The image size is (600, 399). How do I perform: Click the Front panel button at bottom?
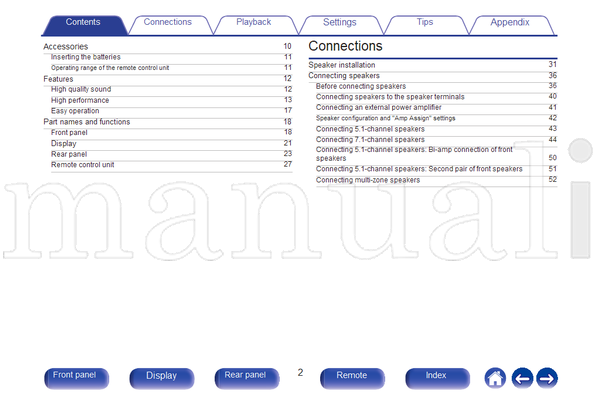(76, 378)
